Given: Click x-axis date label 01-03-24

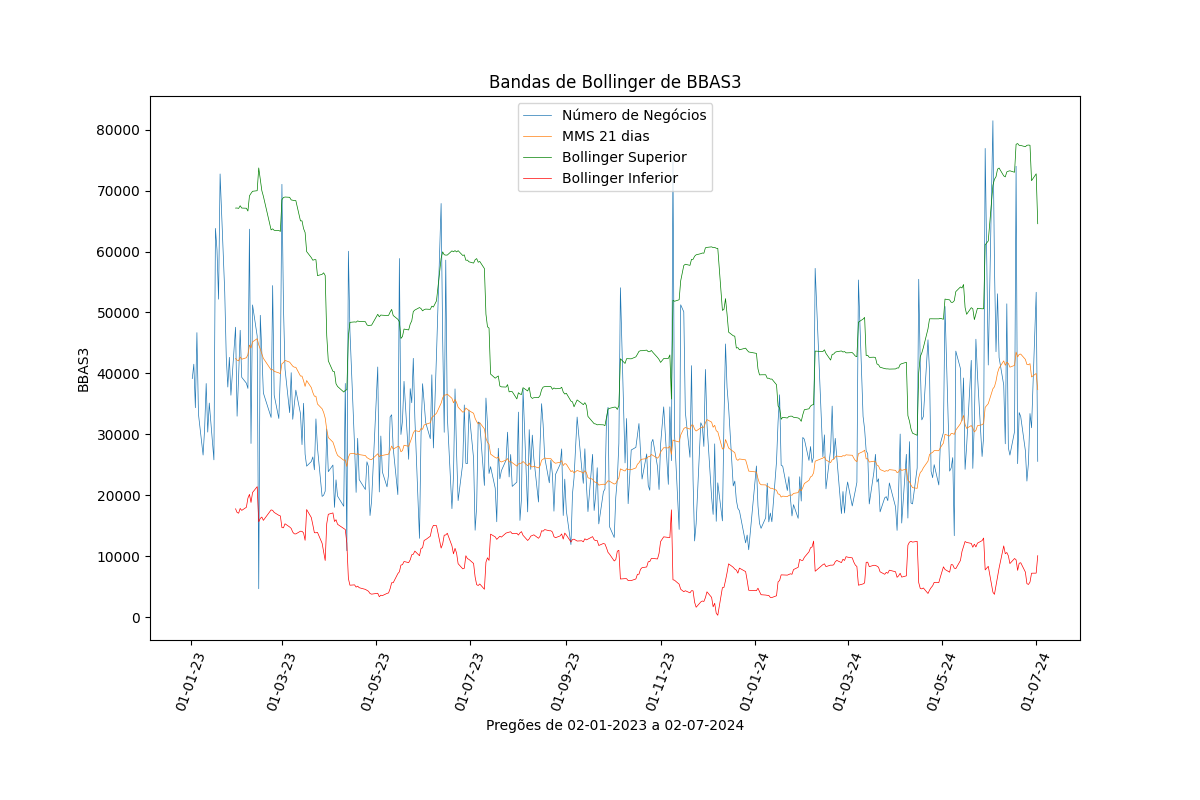Looking at the screenshot, I should pyautogui.click(x=846, y=681).
